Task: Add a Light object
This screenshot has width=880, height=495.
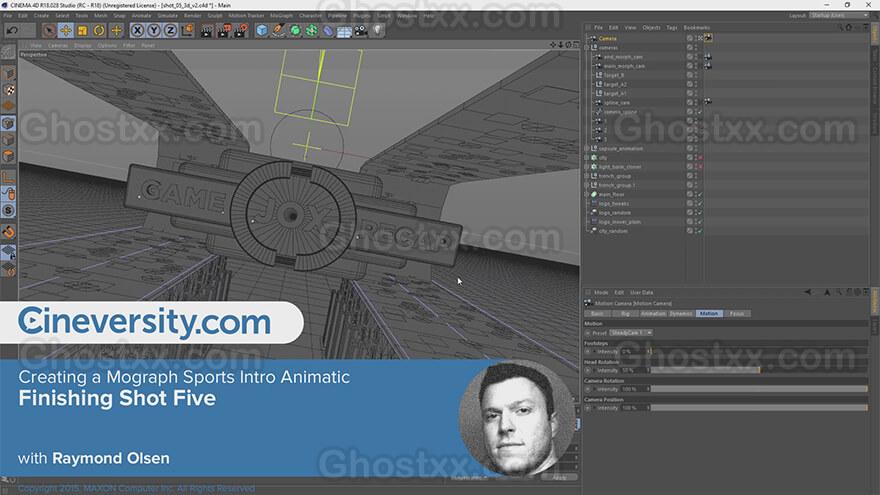Action: point(378,30)
